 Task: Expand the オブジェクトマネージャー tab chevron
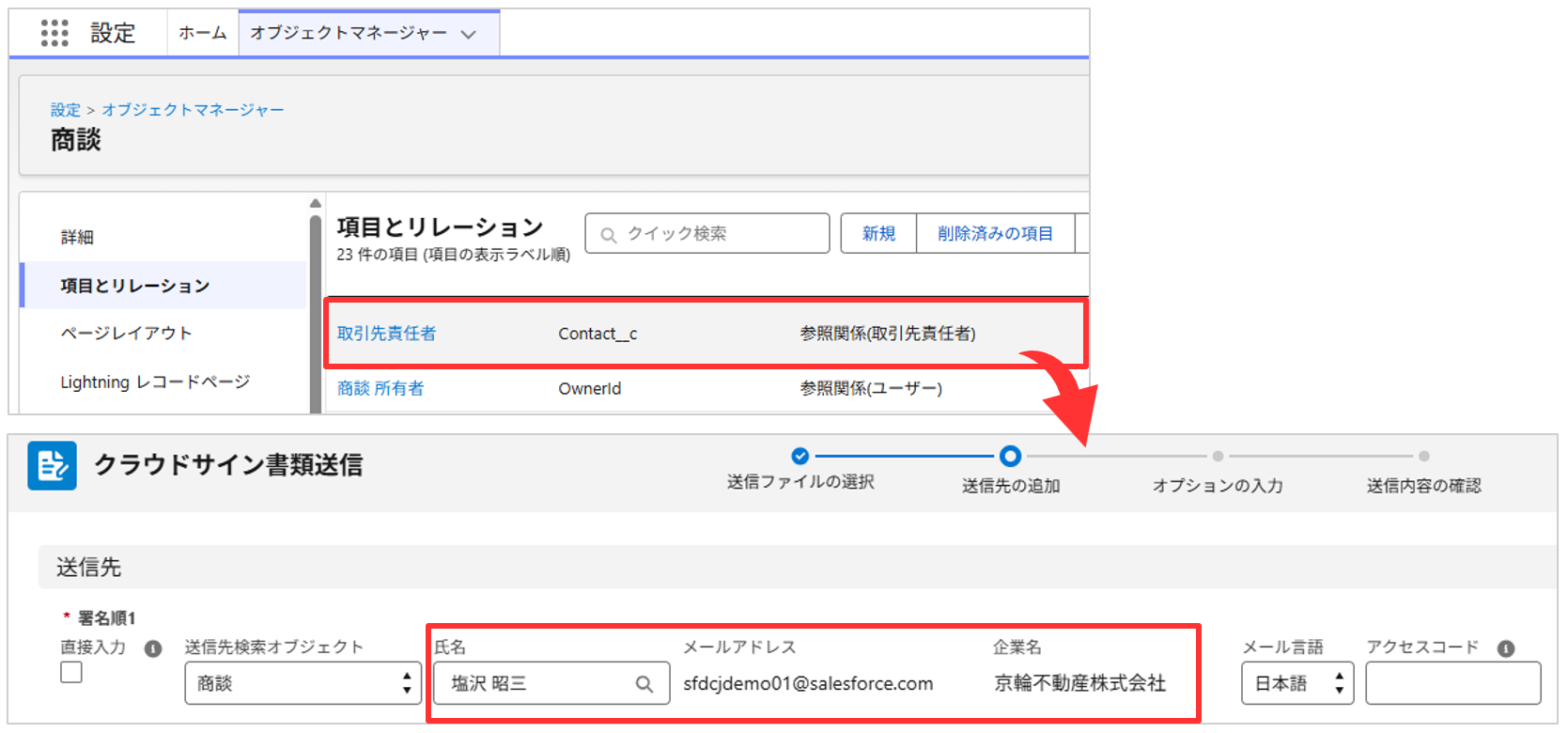coord(468,35)
